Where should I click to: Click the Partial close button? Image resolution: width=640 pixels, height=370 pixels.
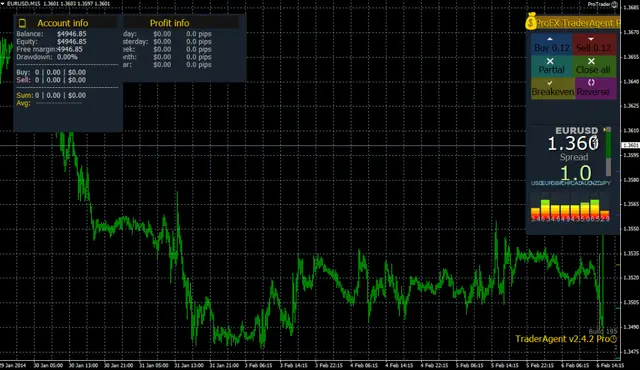551,66
